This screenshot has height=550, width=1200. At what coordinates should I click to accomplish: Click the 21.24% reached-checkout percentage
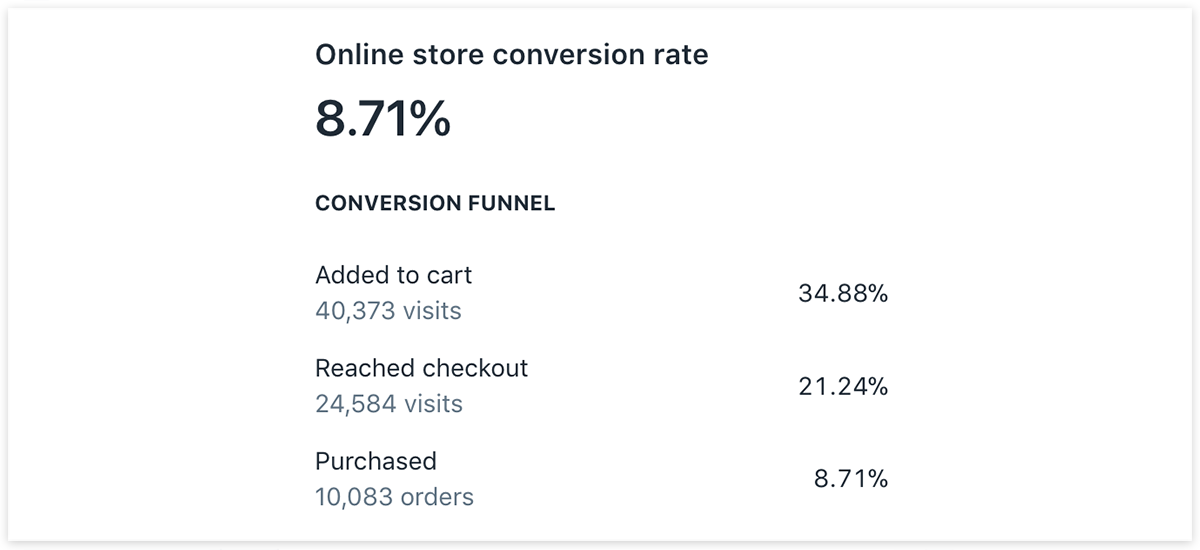click(x=843, y=386)
